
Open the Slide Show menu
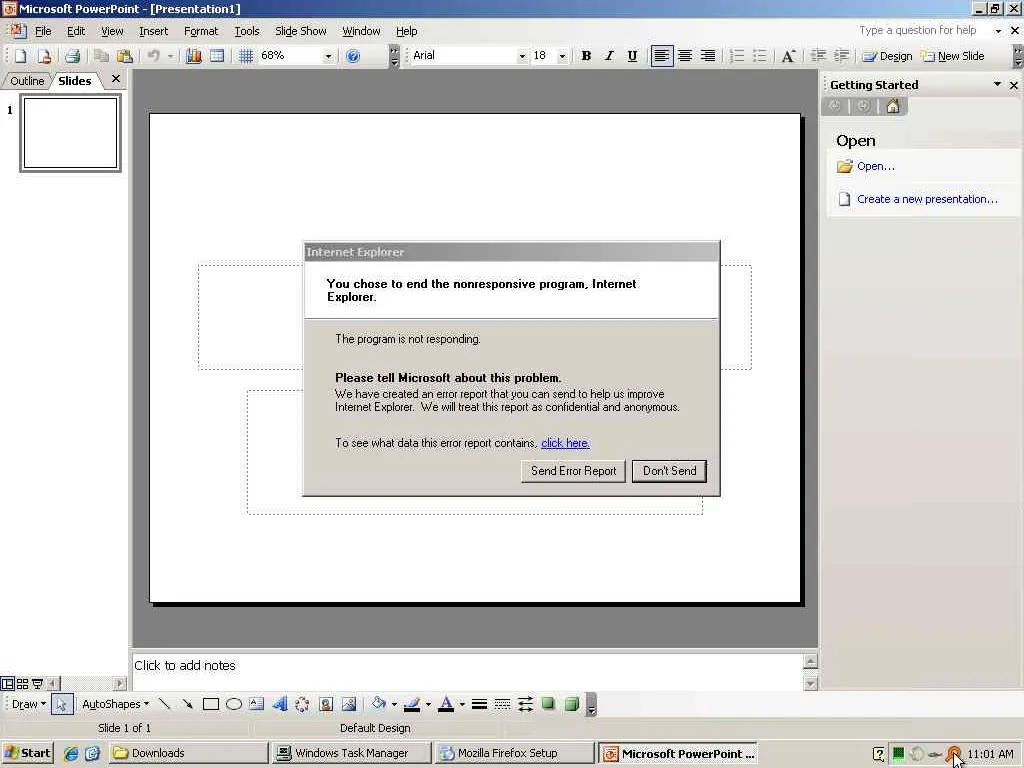click(x=300, y=31)
